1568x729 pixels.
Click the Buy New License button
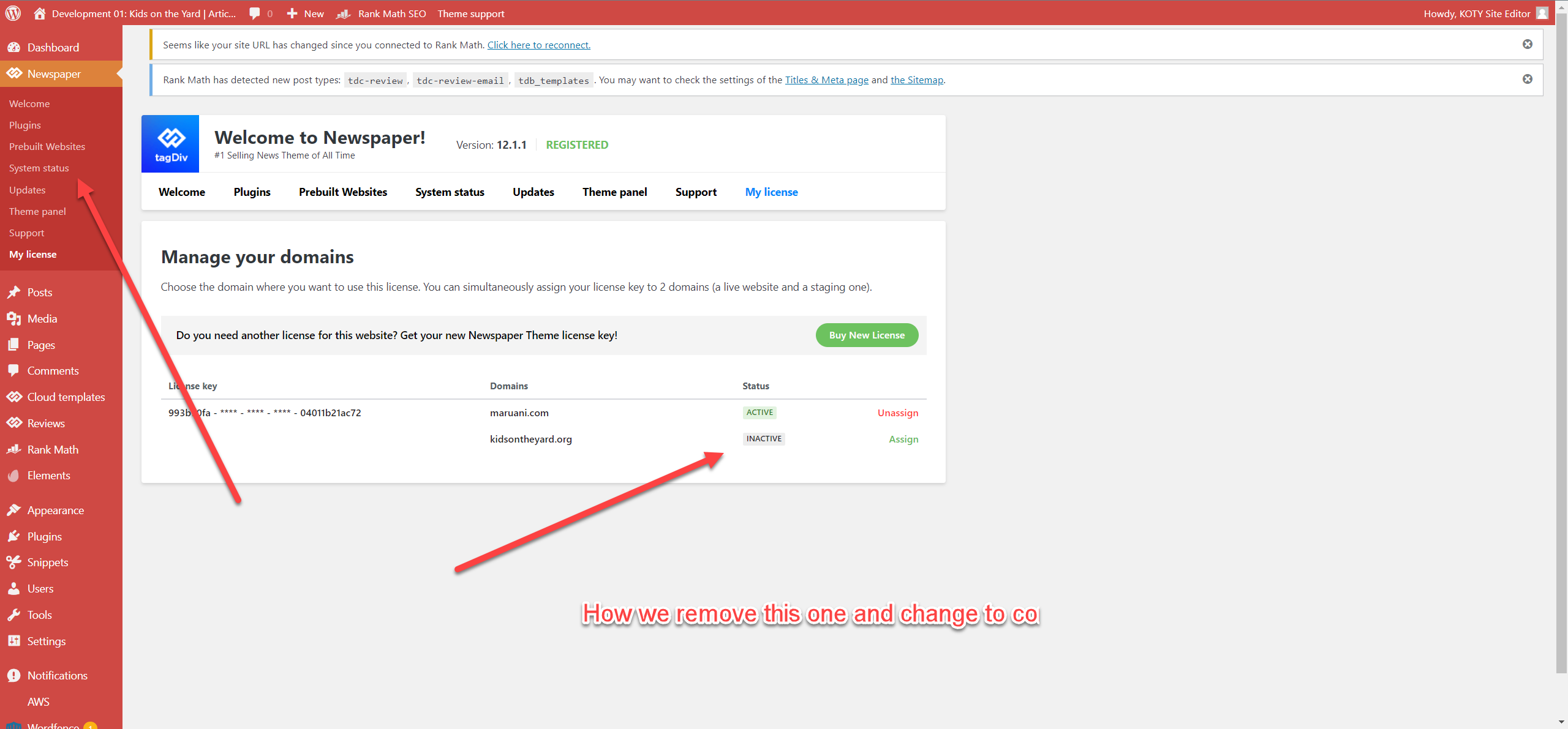(x=867, y=335)
